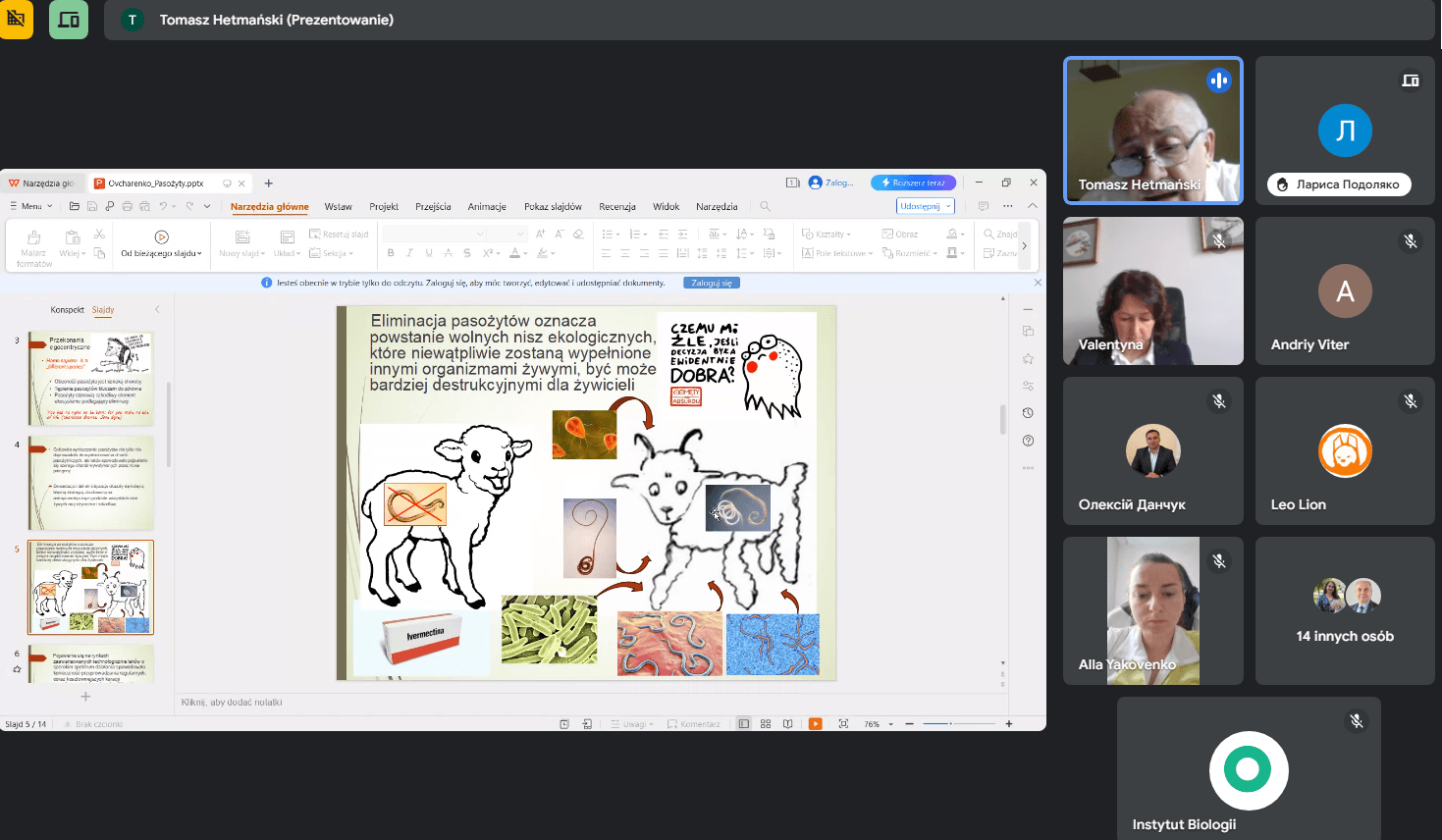Screen dimensions: 1442x840
Task: Dismiss the read-only info bar
Action: point(1038,283)
